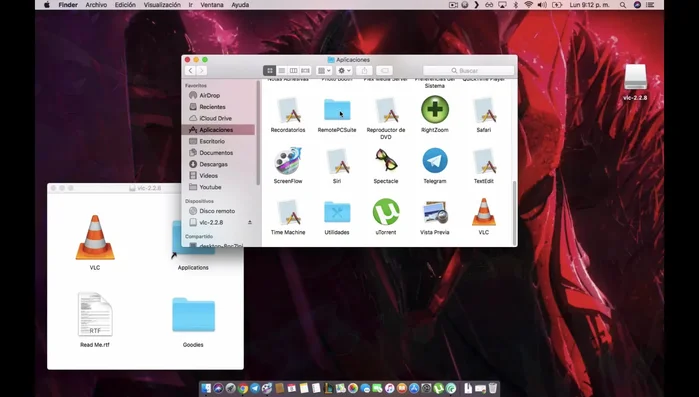Open the Ayuda menu
Viewport: 699px width, 397px height.
(x=240, y=5)
